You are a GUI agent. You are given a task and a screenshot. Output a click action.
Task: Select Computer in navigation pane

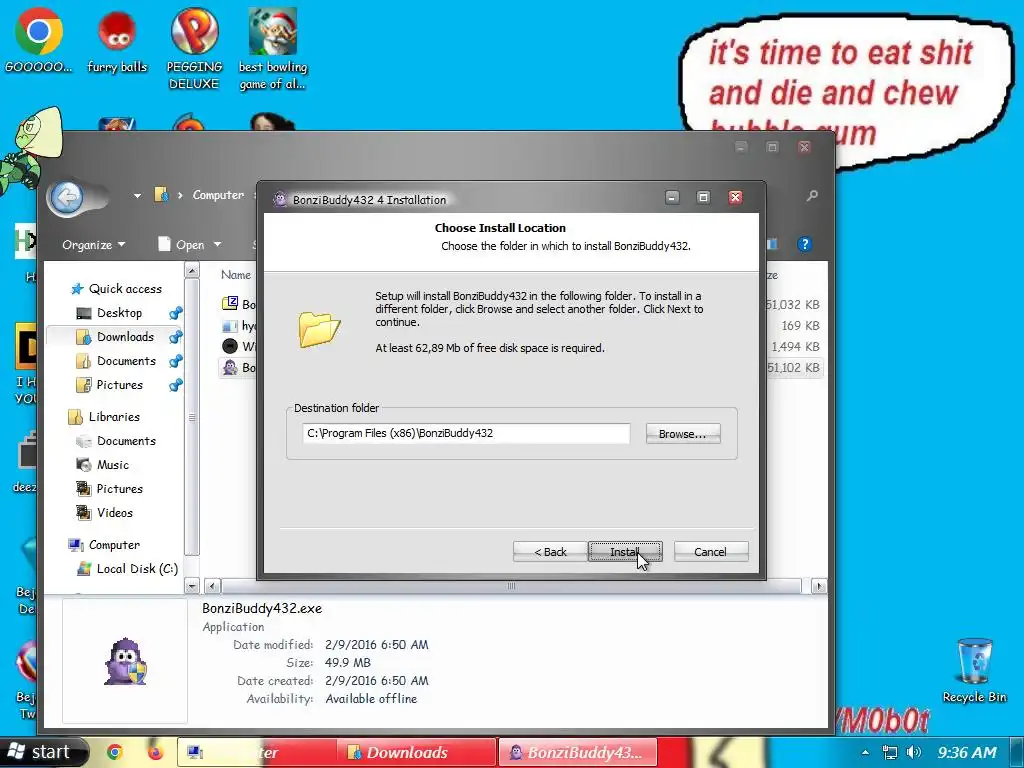(x=104, y=545)
